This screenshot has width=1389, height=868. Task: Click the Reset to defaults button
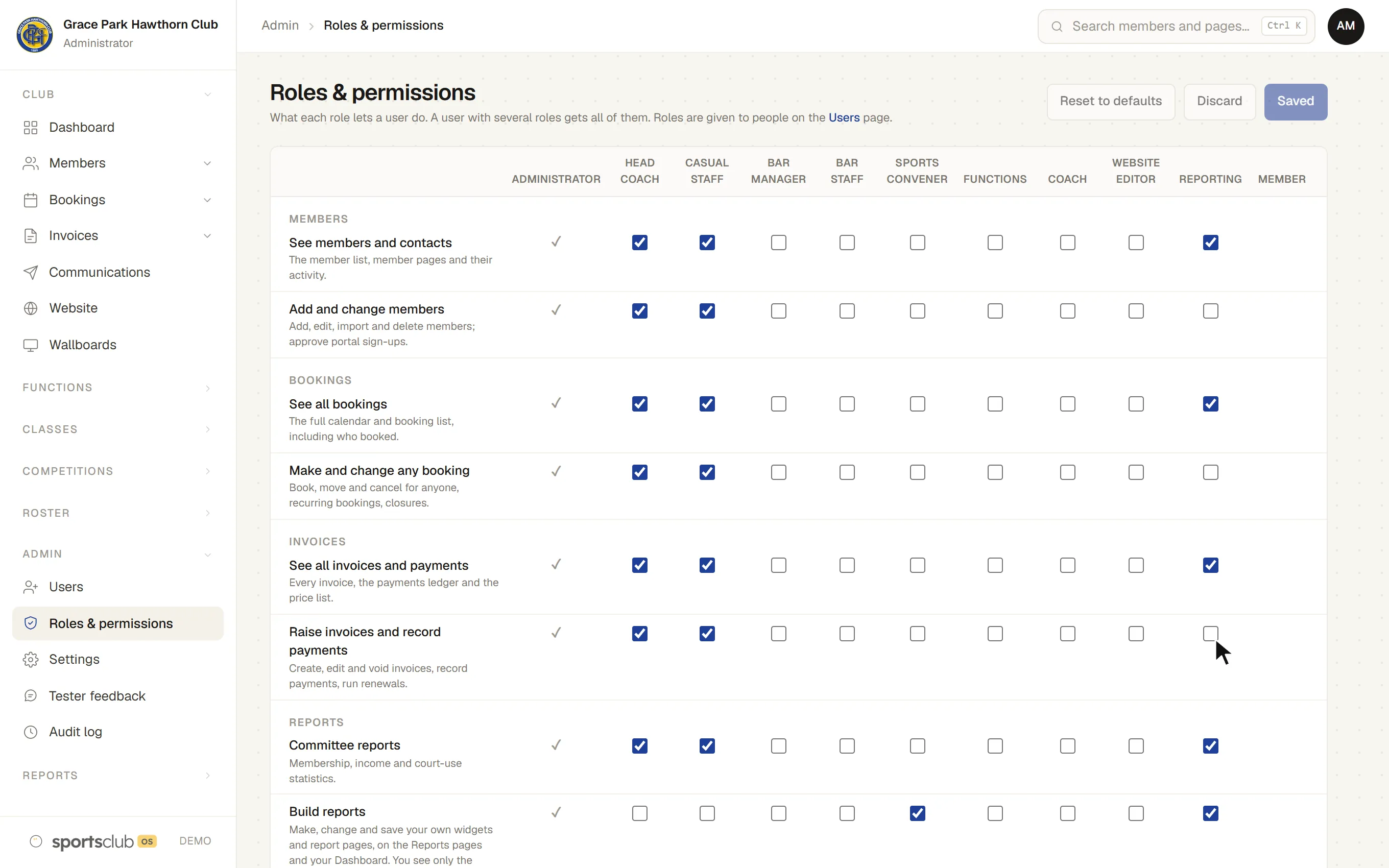coord(1111,102)
